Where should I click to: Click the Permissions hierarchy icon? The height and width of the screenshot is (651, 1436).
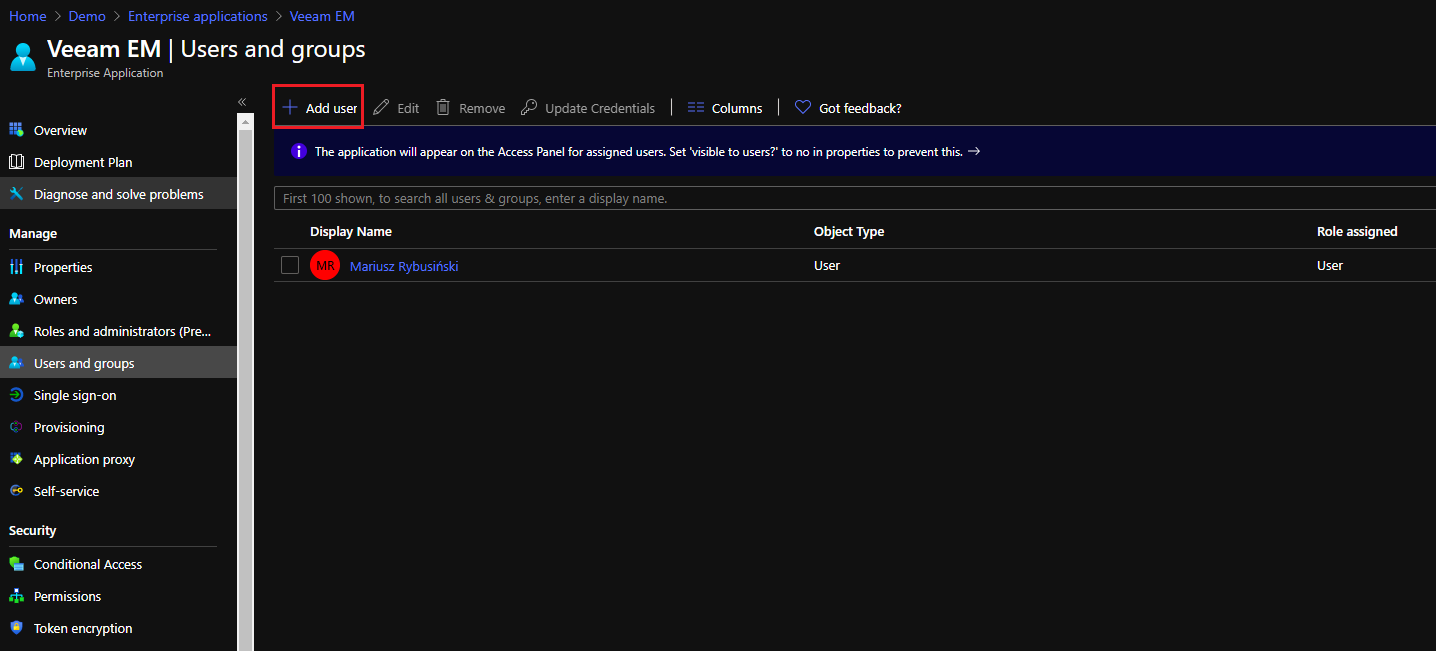[x=16, y=596]
